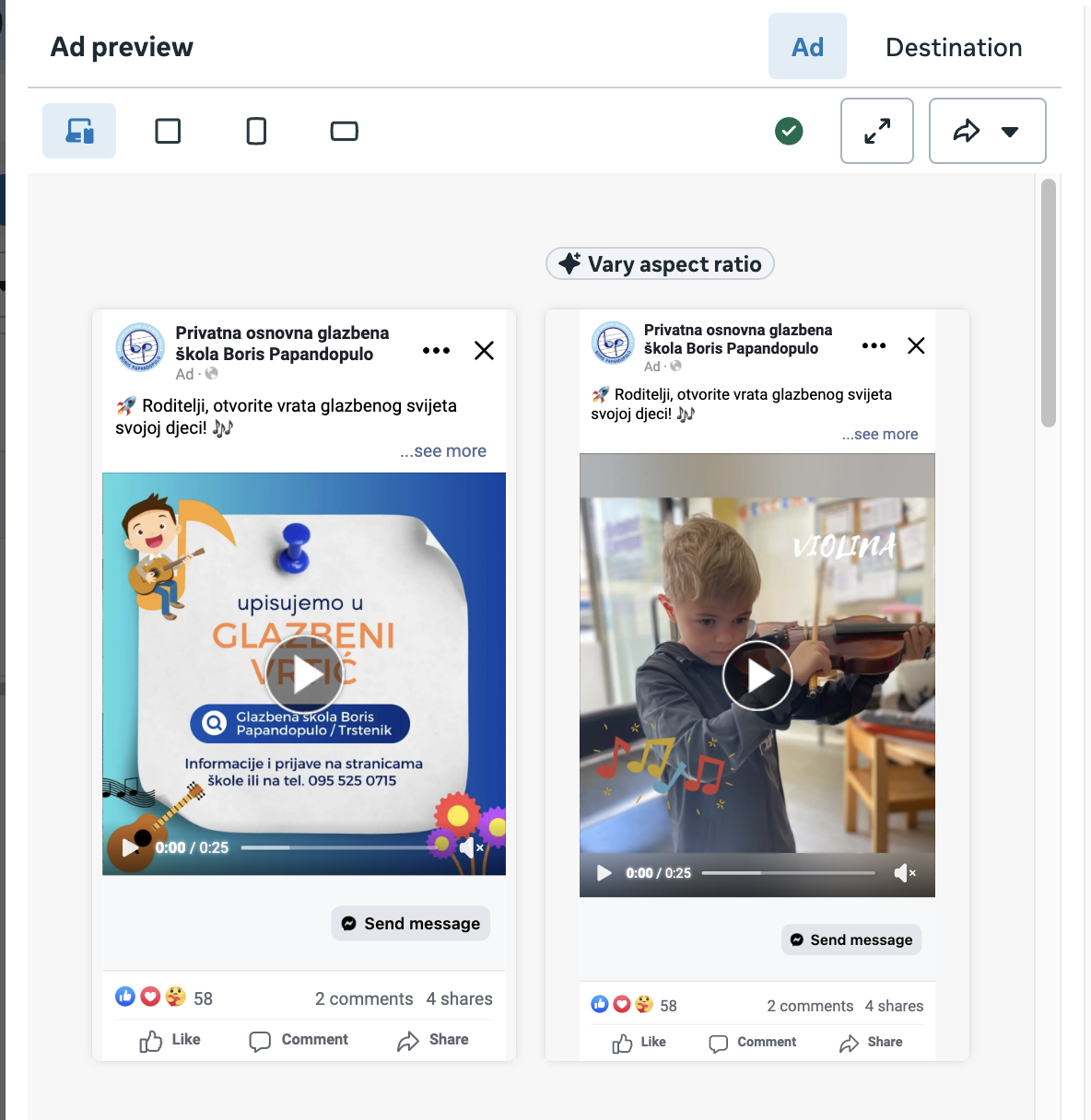
Task: Click see more on left ad
Action: click(443, 451)
